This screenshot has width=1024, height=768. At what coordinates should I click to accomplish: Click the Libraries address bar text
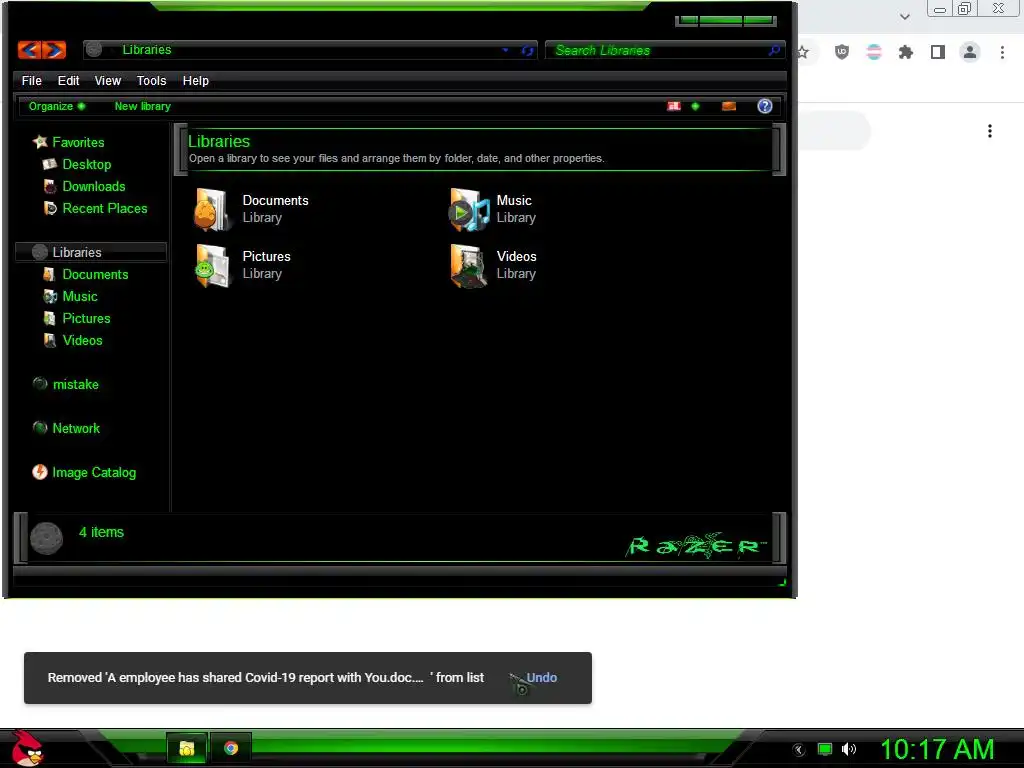tap(147, 50)
